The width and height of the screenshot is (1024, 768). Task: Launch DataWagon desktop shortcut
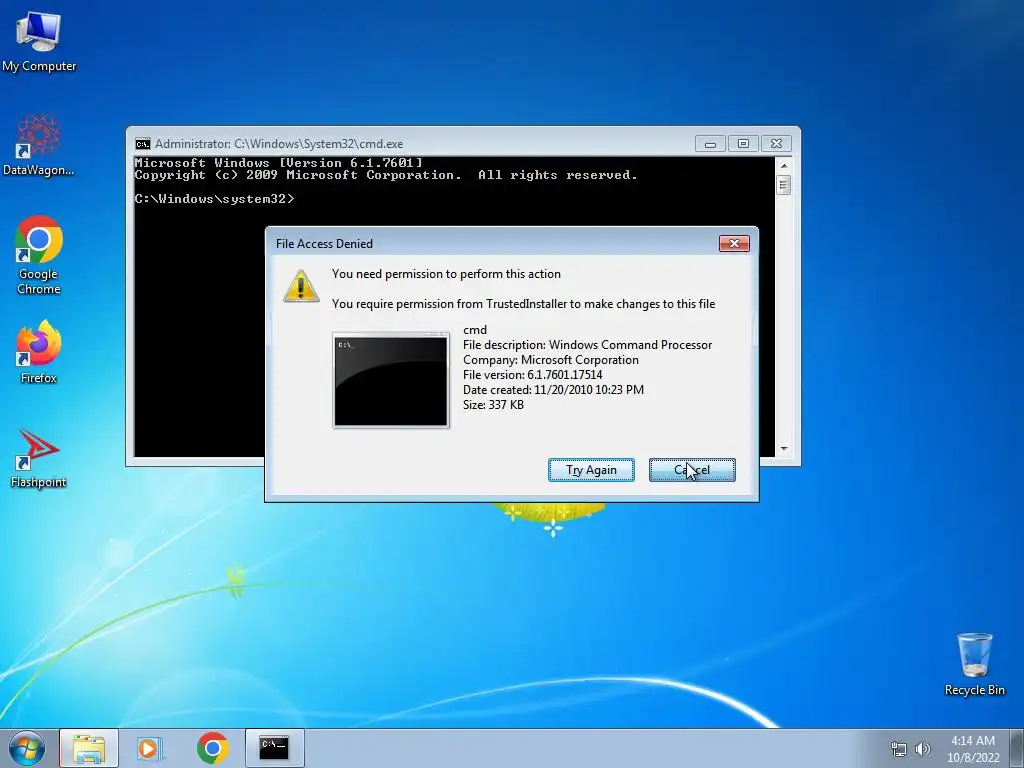click(x=39, y=146)
